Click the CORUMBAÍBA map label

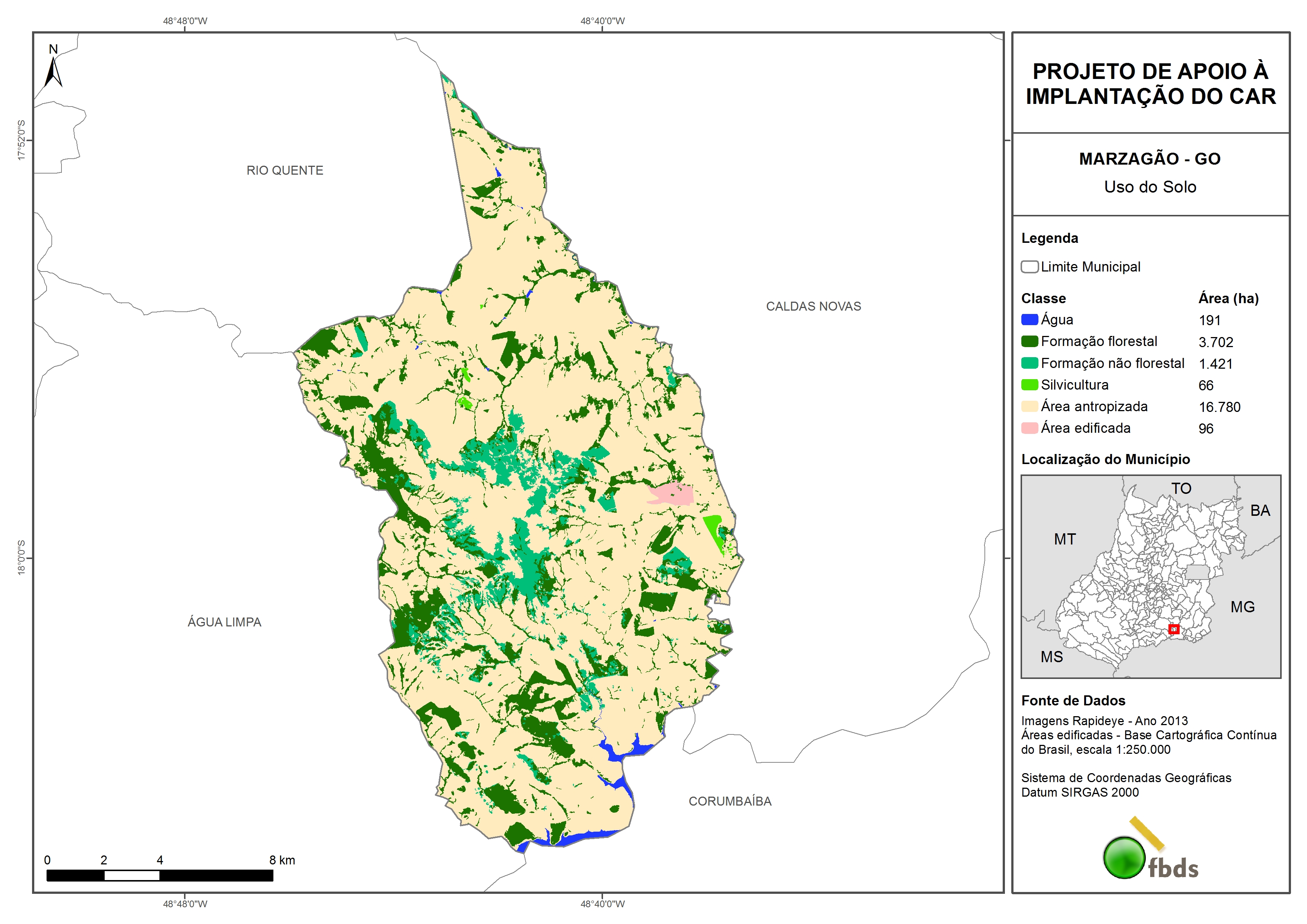(730, 801)
